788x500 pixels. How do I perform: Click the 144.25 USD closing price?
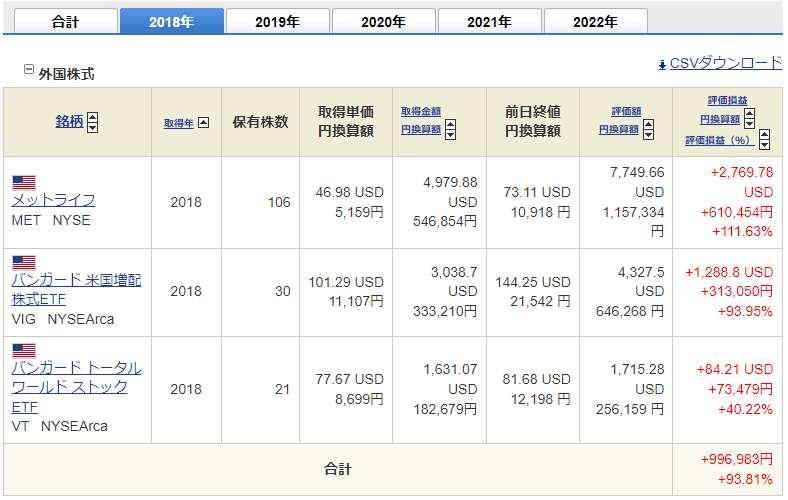[533, 282]
